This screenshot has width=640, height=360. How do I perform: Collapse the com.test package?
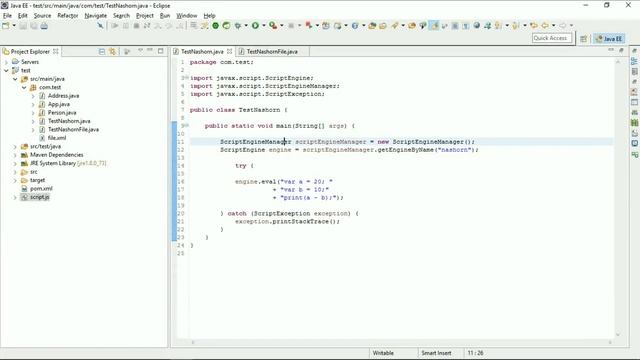point(24,87)
